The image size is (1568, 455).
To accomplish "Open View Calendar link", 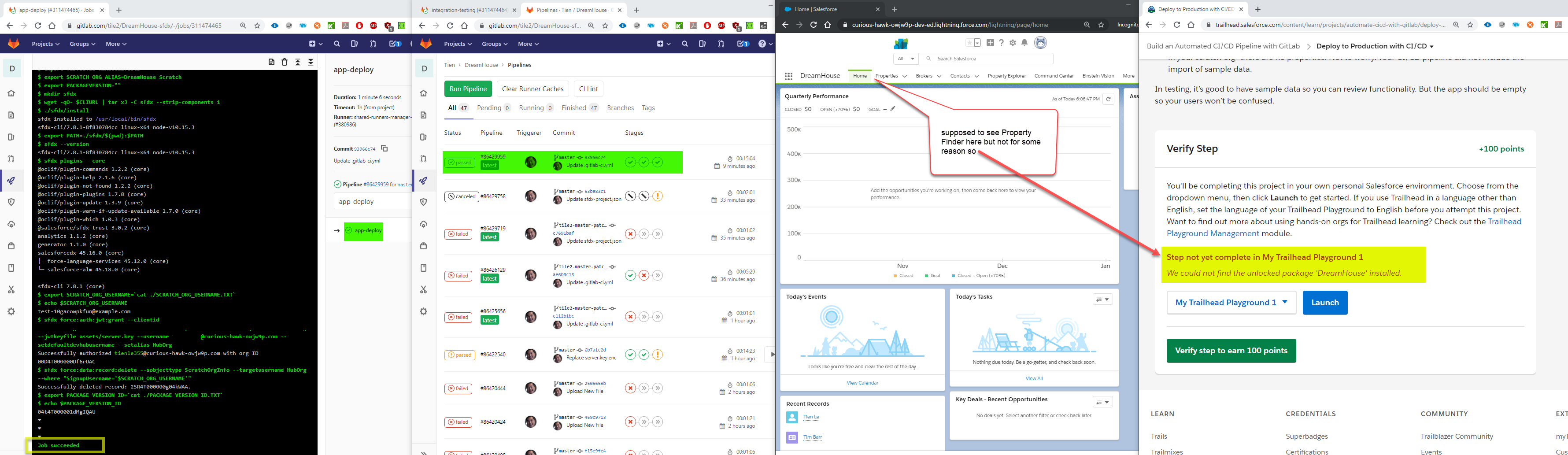I will pos(862,383).
